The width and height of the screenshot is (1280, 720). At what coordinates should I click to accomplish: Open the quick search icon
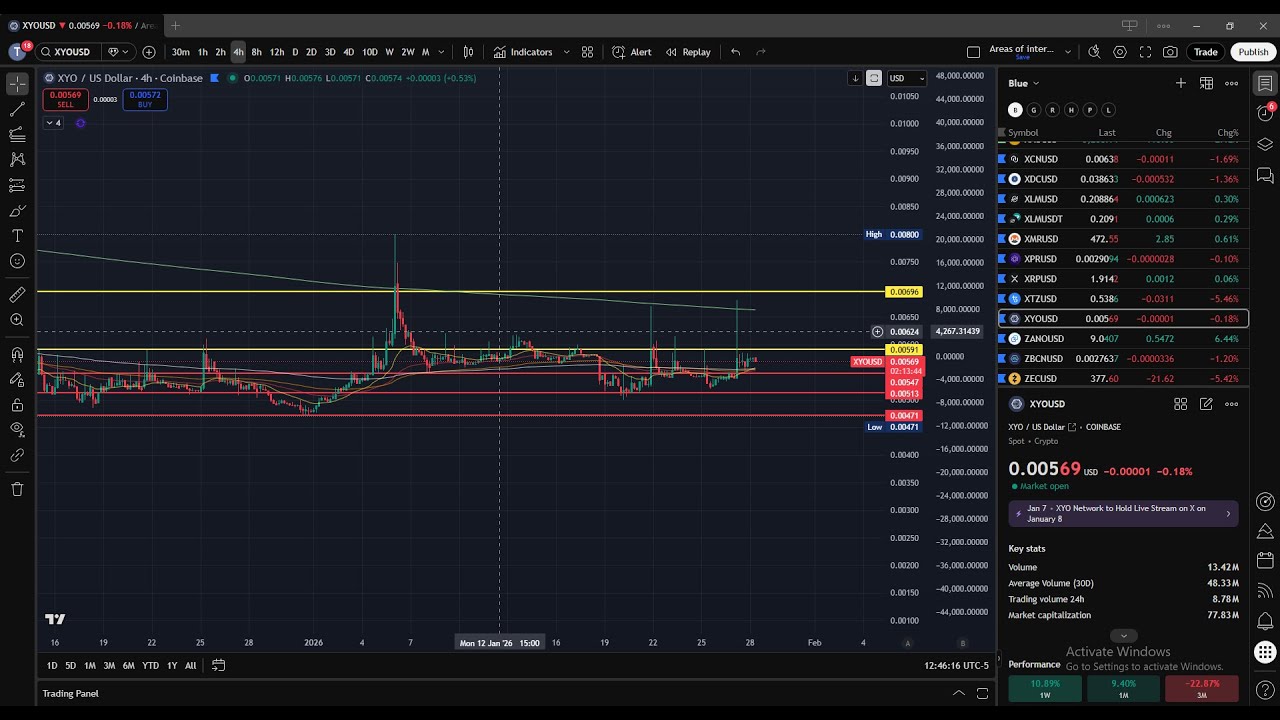[1094, 52]
